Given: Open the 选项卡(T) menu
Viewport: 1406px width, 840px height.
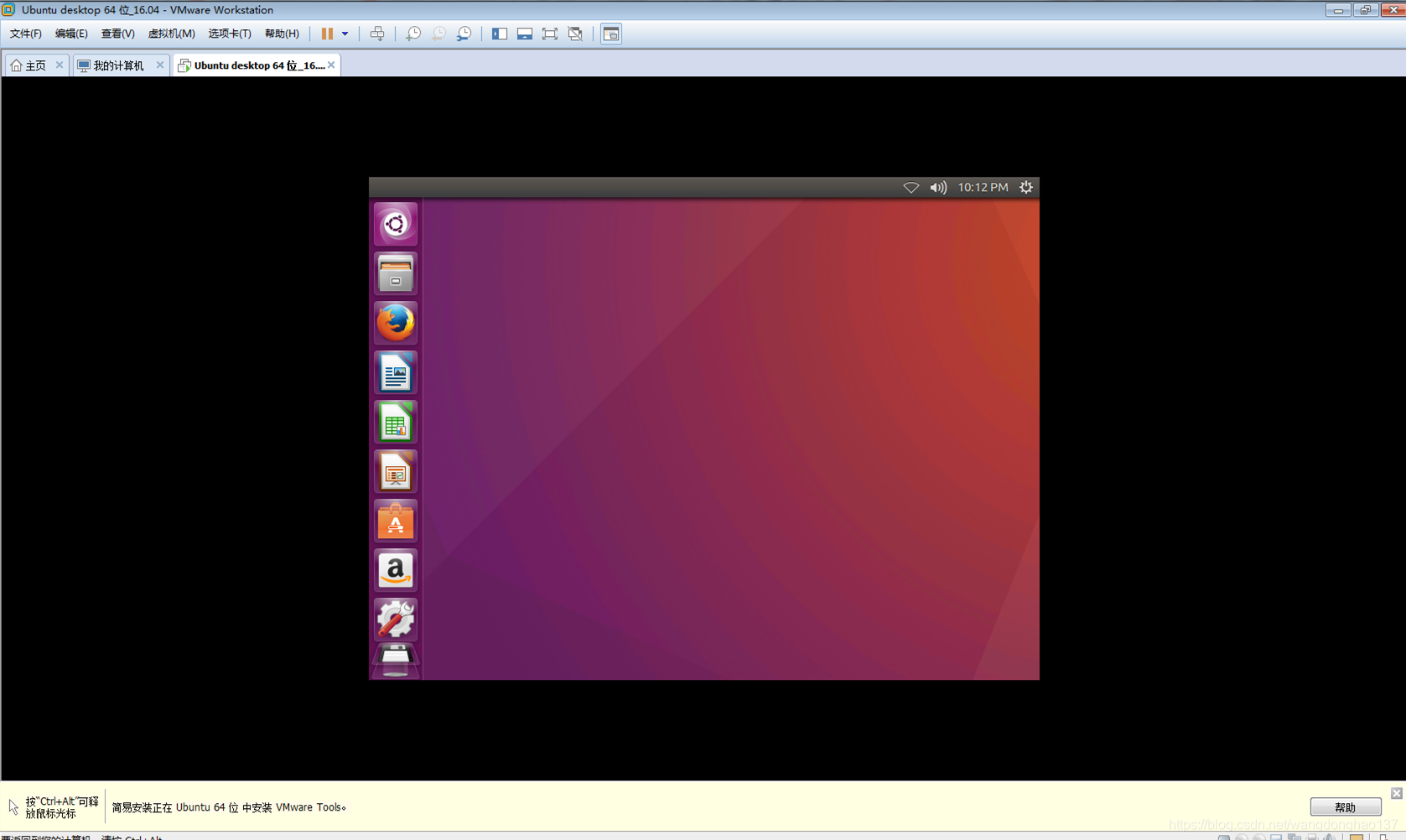Looking at the screenshot, I should 230,34.
